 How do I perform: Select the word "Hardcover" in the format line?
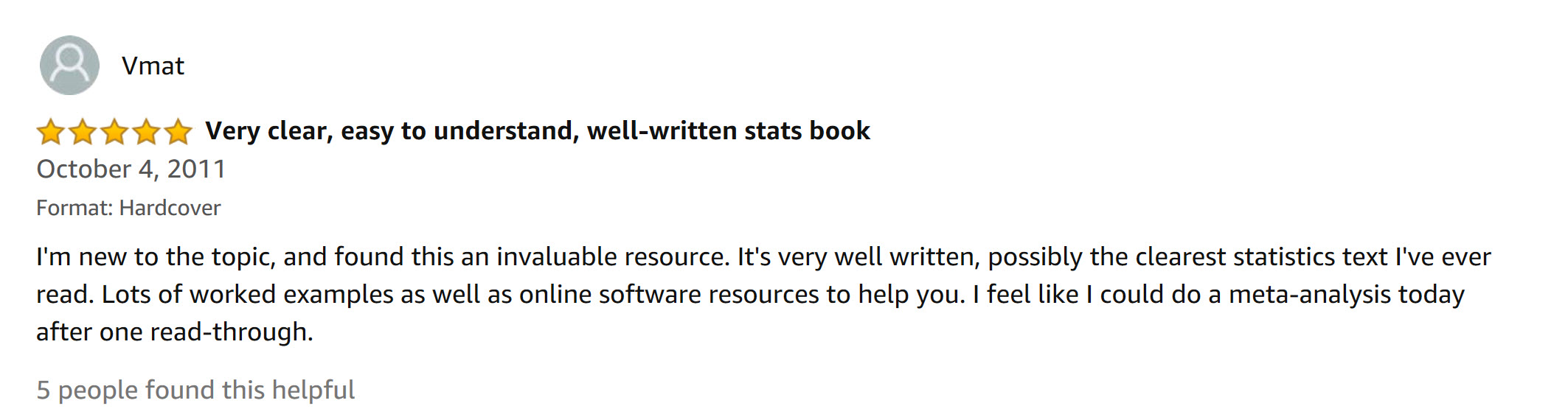(170, 209)
